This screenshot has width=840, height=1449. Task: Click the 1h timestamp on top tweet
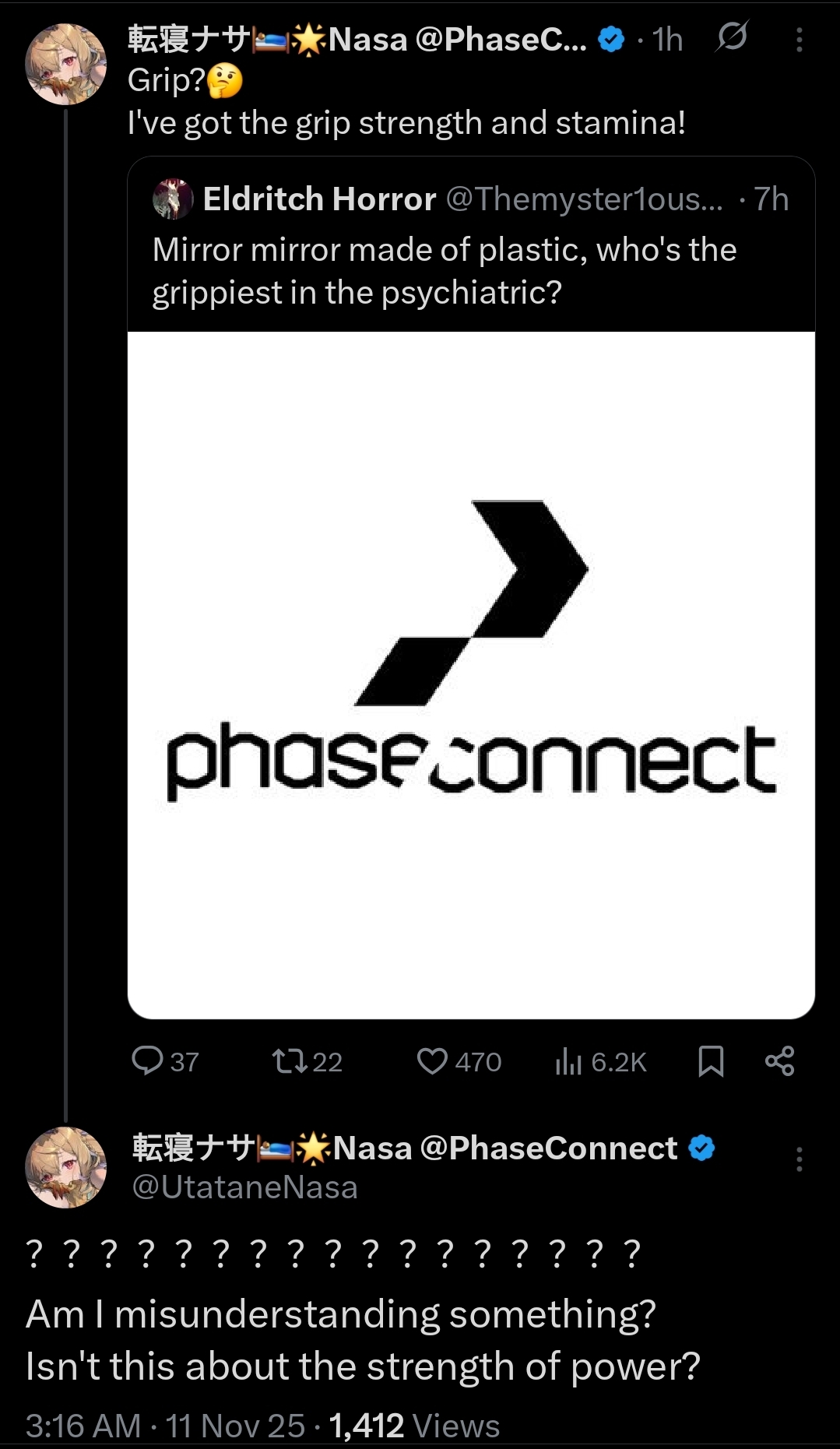pyautogui.click(x=668, y=40)
